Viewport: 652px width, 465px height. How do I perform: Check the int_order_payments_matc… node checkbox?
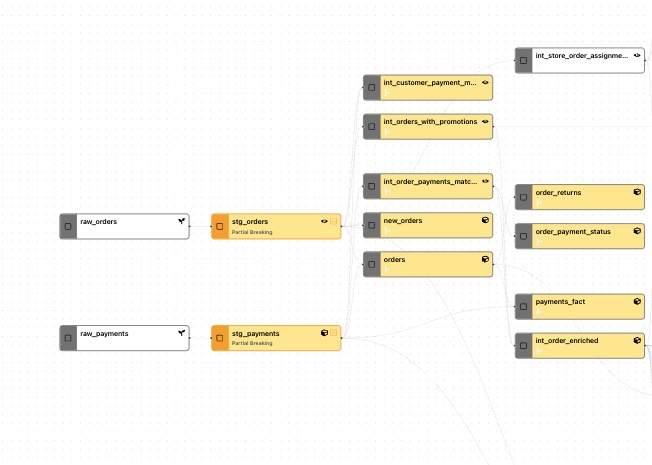coord(372,186)
